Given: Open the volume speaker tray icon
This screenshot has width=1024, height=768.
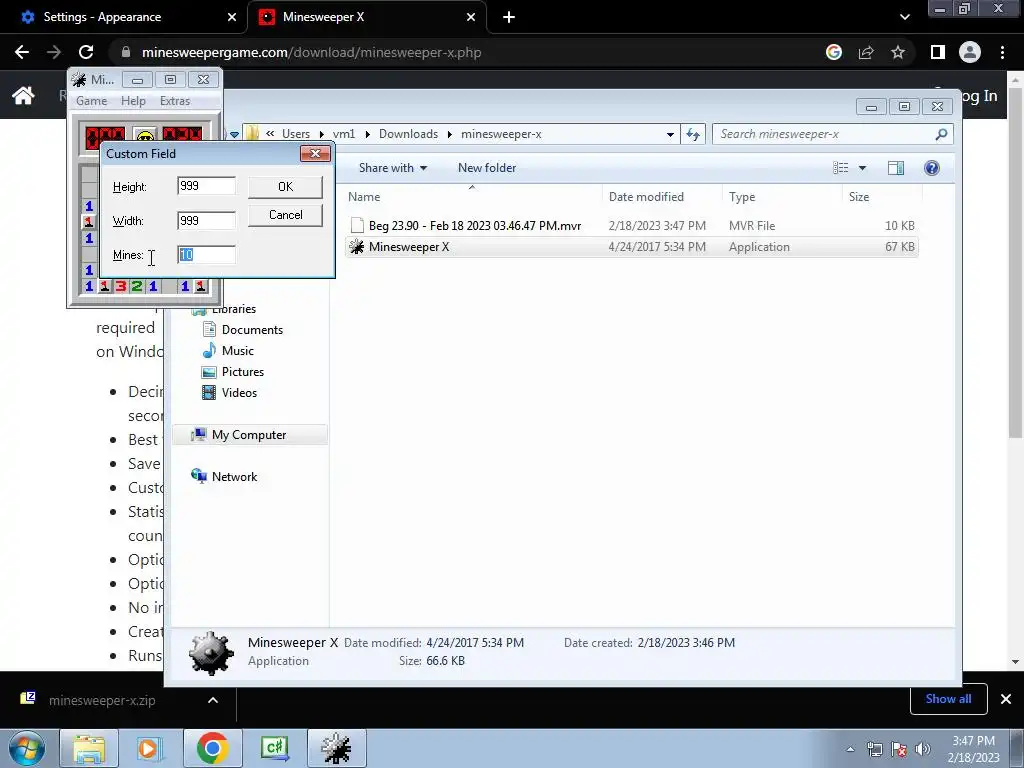Looking at the screenshot, I should tap(923, 748).
